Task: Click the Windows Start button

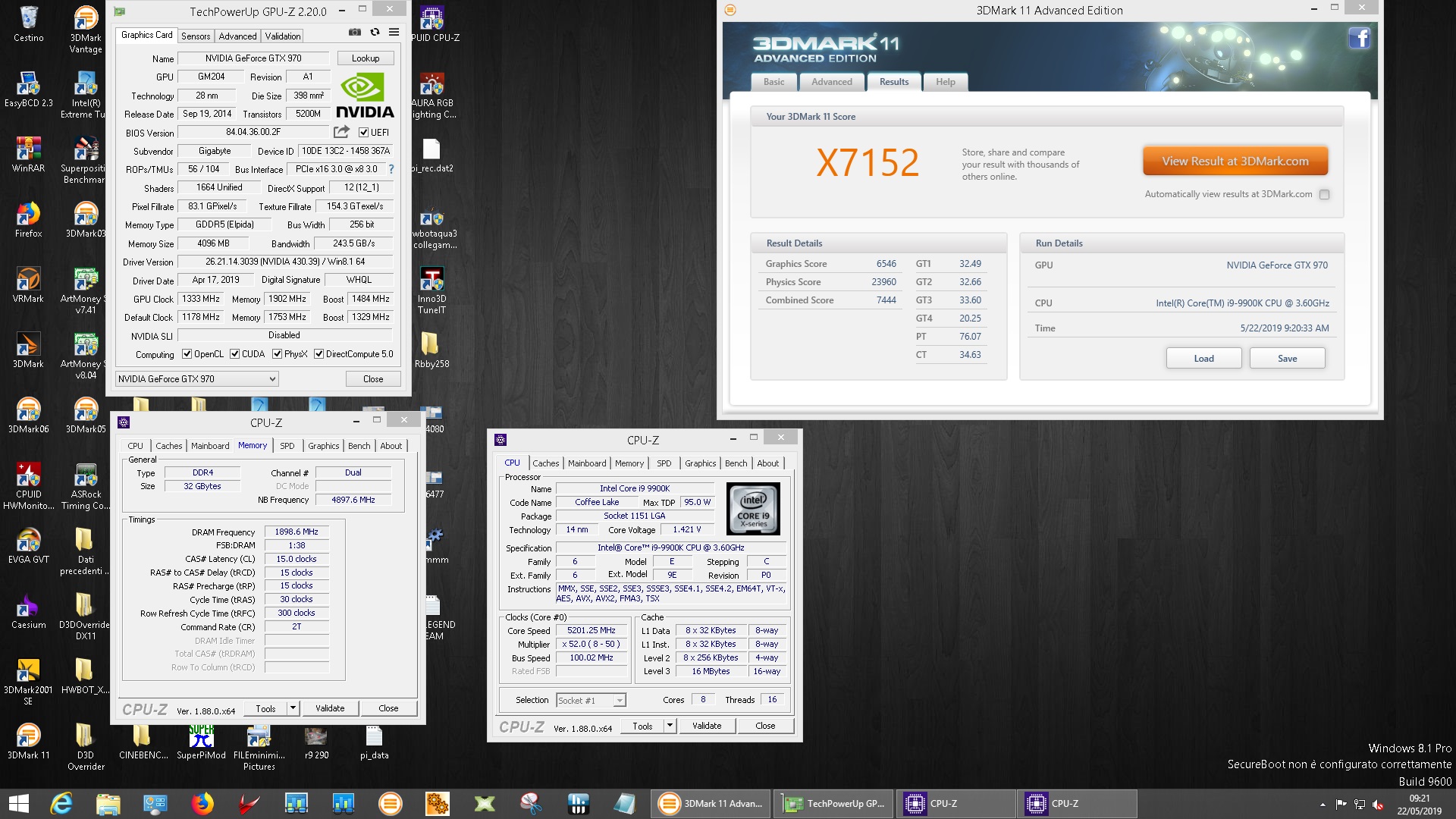Action: click(x=18, y=804)
